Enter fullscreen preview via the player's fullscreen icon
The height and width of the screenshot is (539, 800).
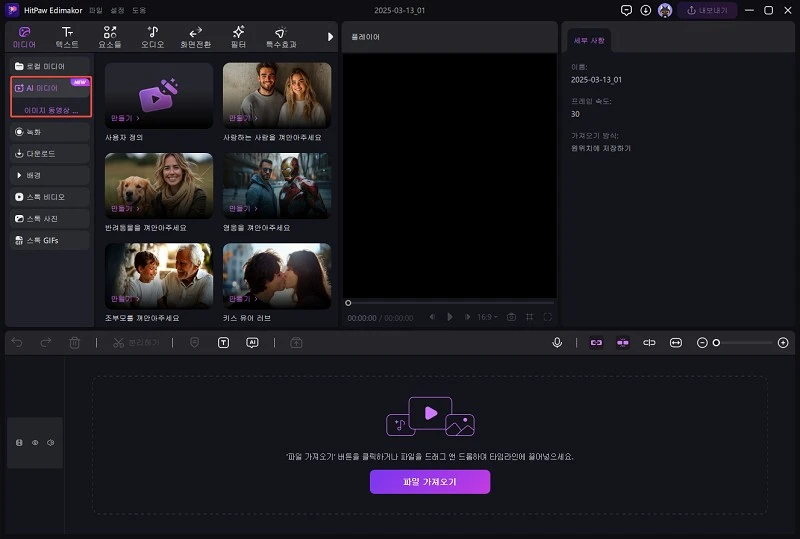coord(547,317)
